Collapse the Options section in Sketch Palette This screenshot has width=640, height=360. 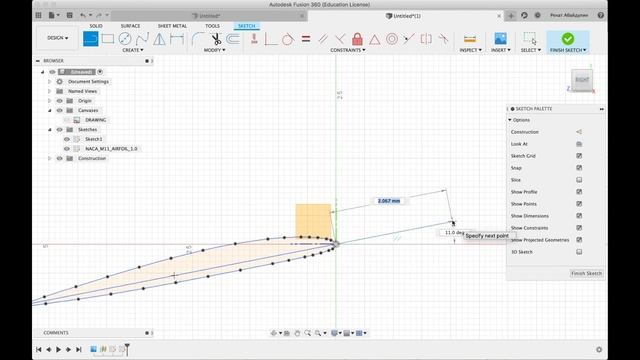coord(510,120)
